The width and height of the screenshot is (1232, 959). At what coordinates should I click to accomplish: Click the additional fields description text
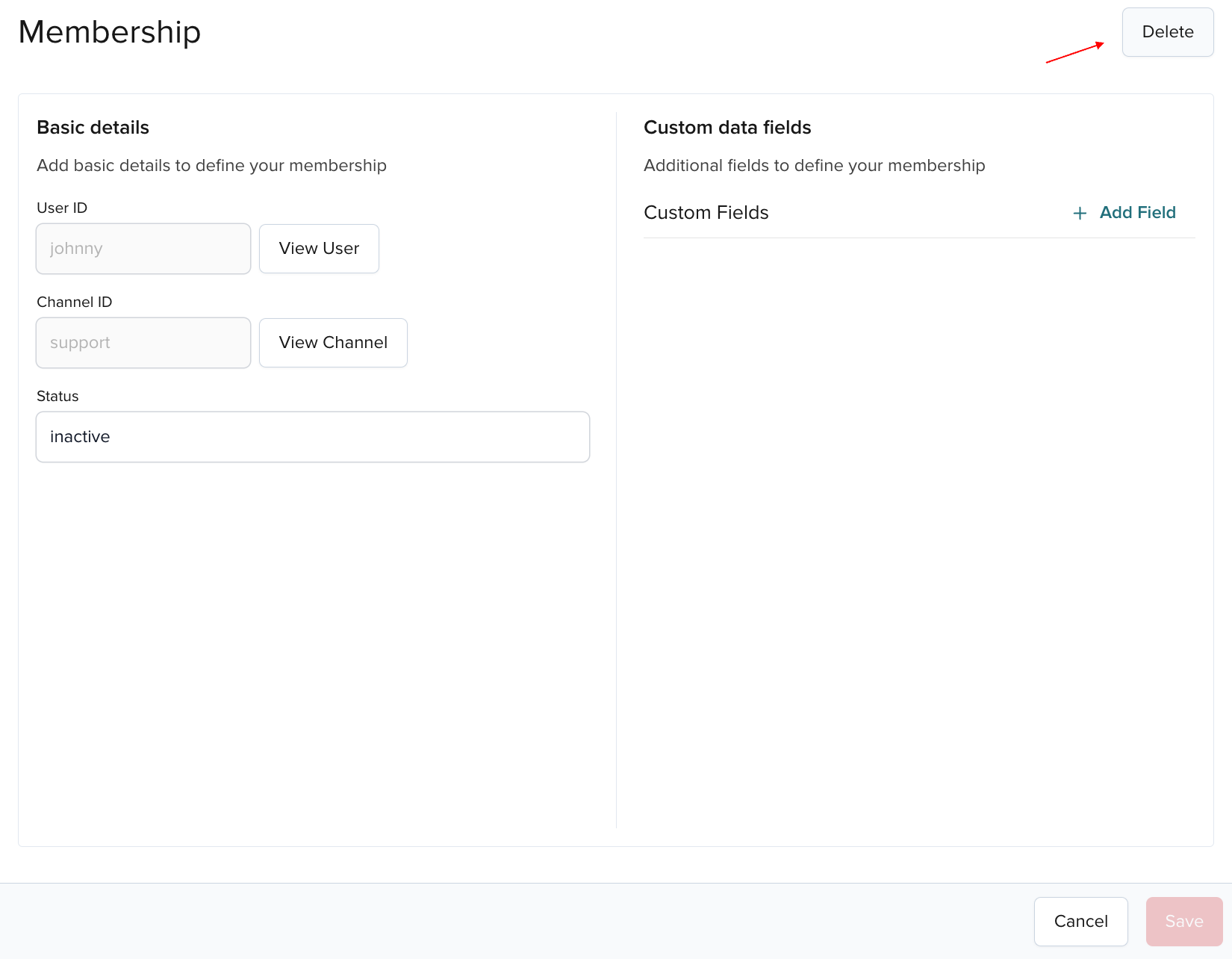coord(814,165)
